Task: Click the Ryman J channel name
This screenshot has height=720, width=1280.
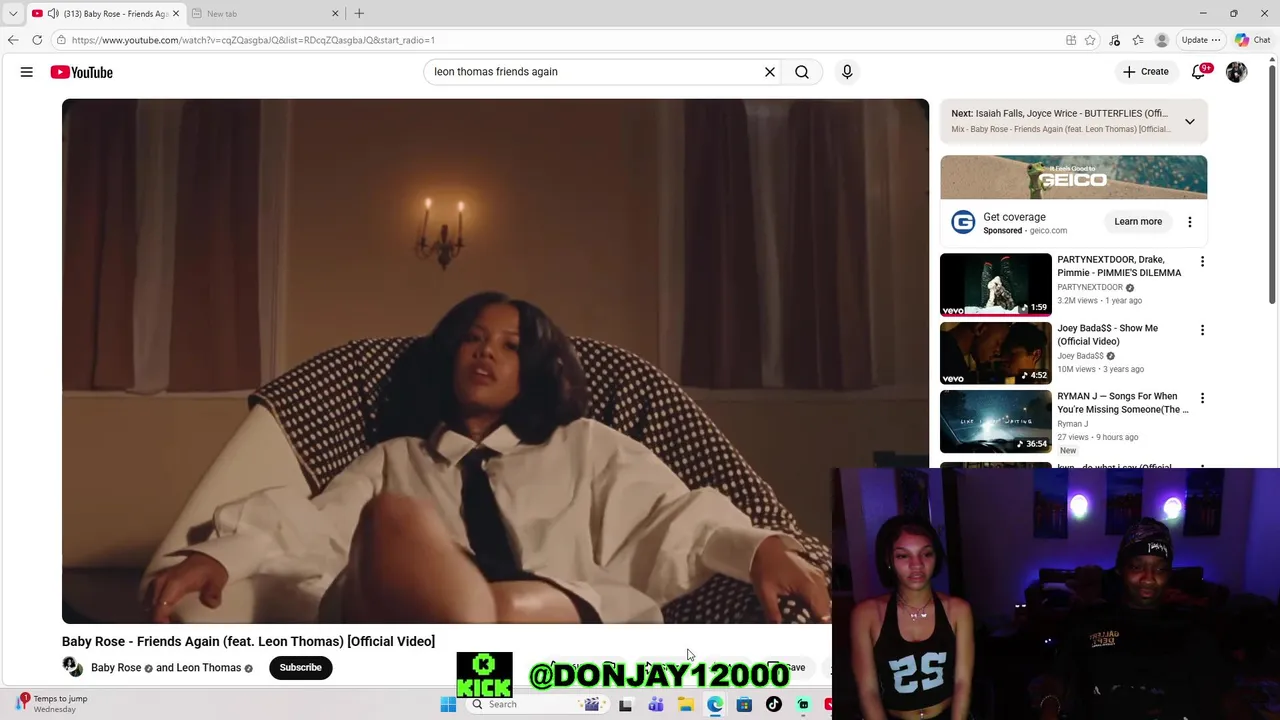Action: (x=1073, y=424)
